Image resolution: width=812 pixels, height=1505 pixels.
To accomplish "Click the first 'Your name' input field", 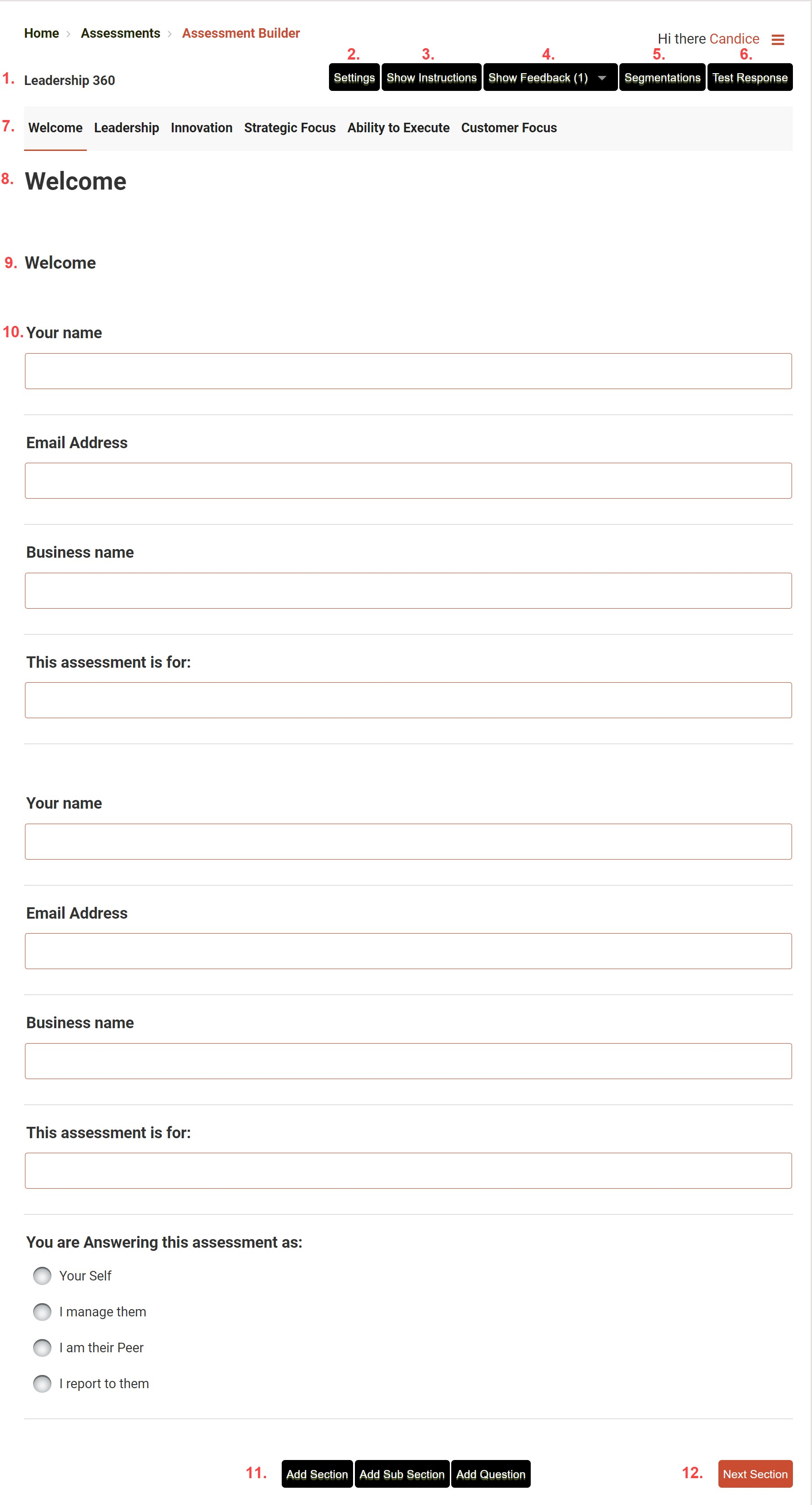I will click(408, 371).
